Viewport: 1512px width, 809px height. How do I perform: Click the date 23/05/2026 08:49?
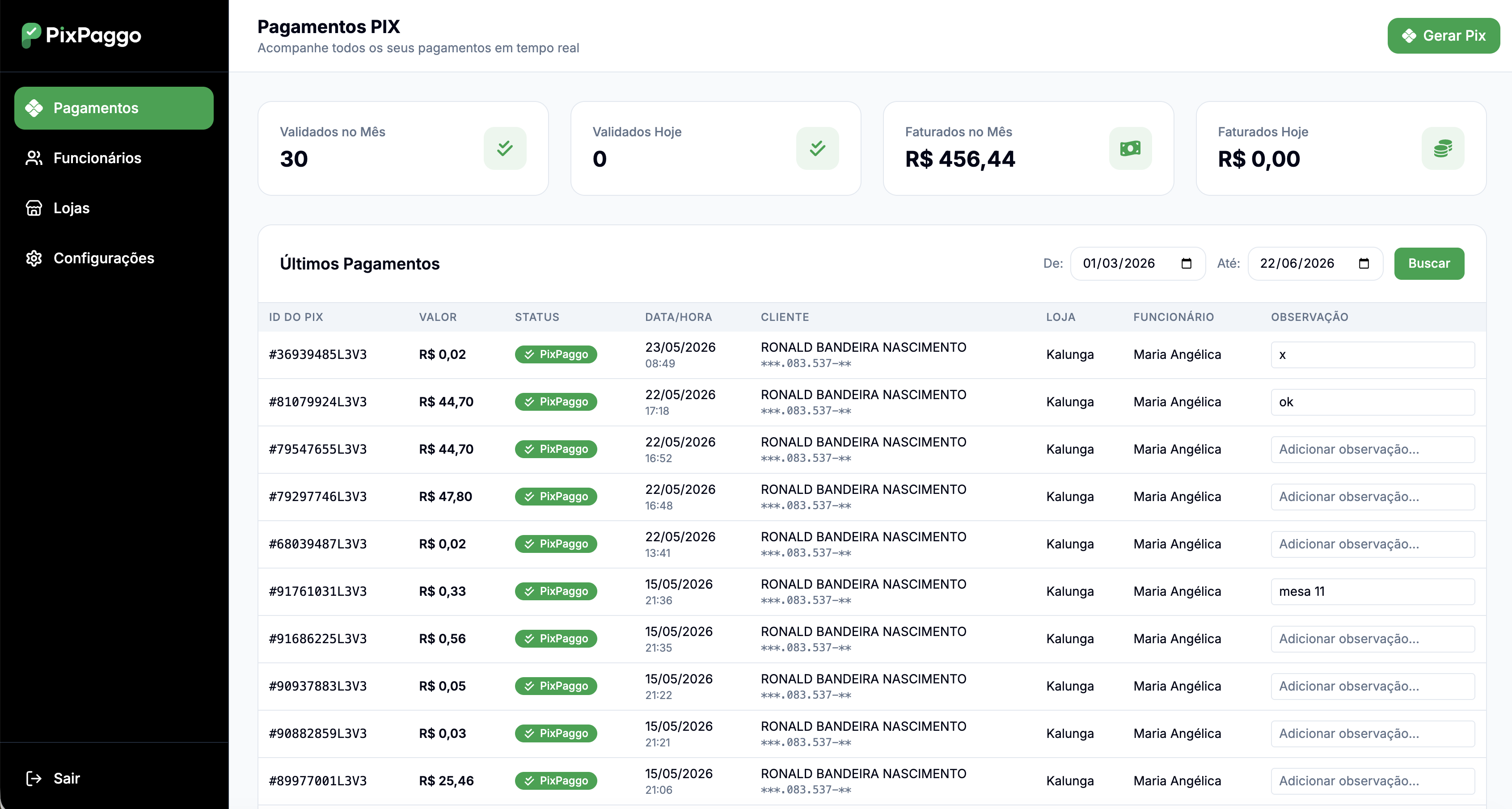(680, 355)
